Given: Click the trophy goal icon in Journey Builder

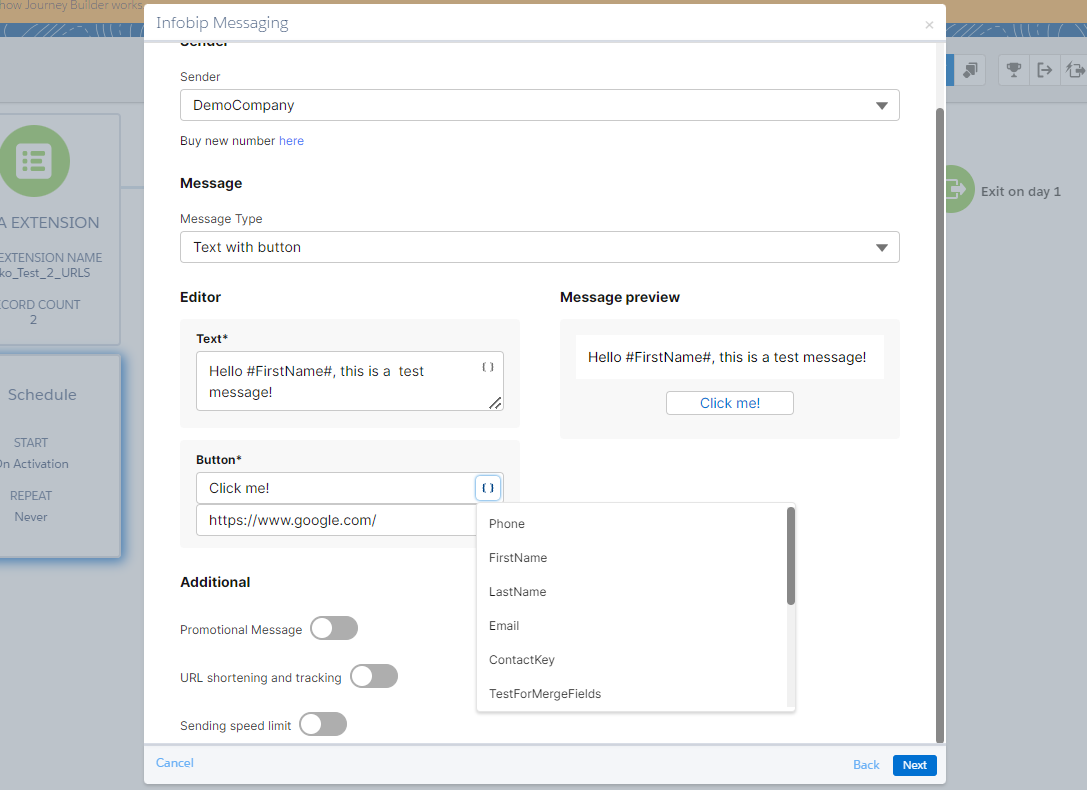Looking at the screenshot, I should (x=1014, y=70).
